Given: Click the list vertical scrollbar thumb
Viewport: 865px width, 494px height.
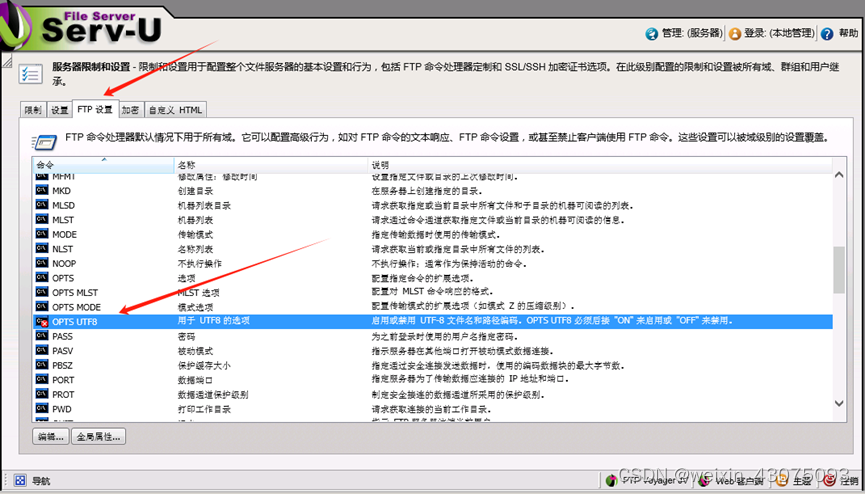Looking at the screenshot, I should click(x=839, y=269).
